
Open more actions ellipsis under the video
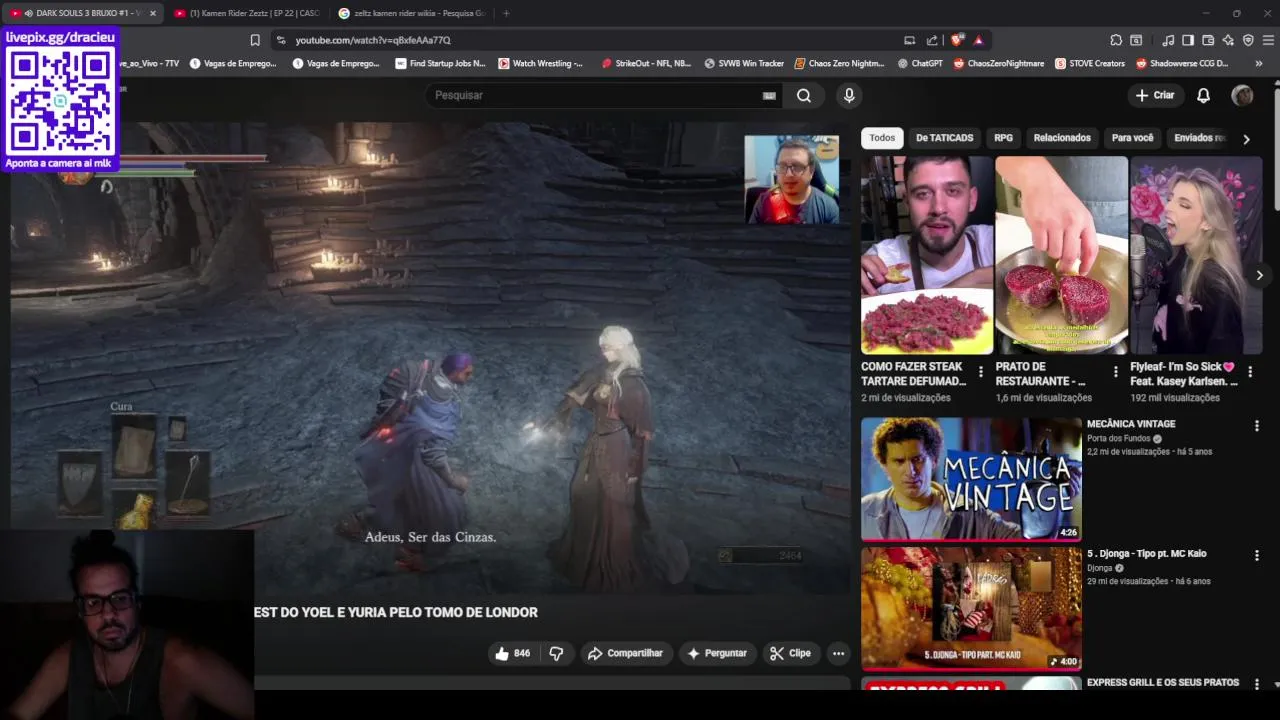pos(838,653)
